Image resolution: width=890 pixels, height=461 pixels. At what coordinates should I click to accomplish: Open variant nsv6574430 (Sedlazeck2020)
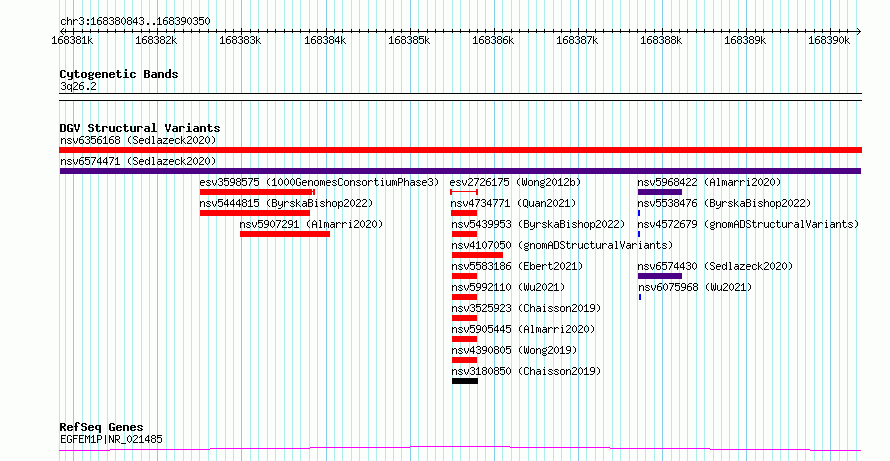715,266
